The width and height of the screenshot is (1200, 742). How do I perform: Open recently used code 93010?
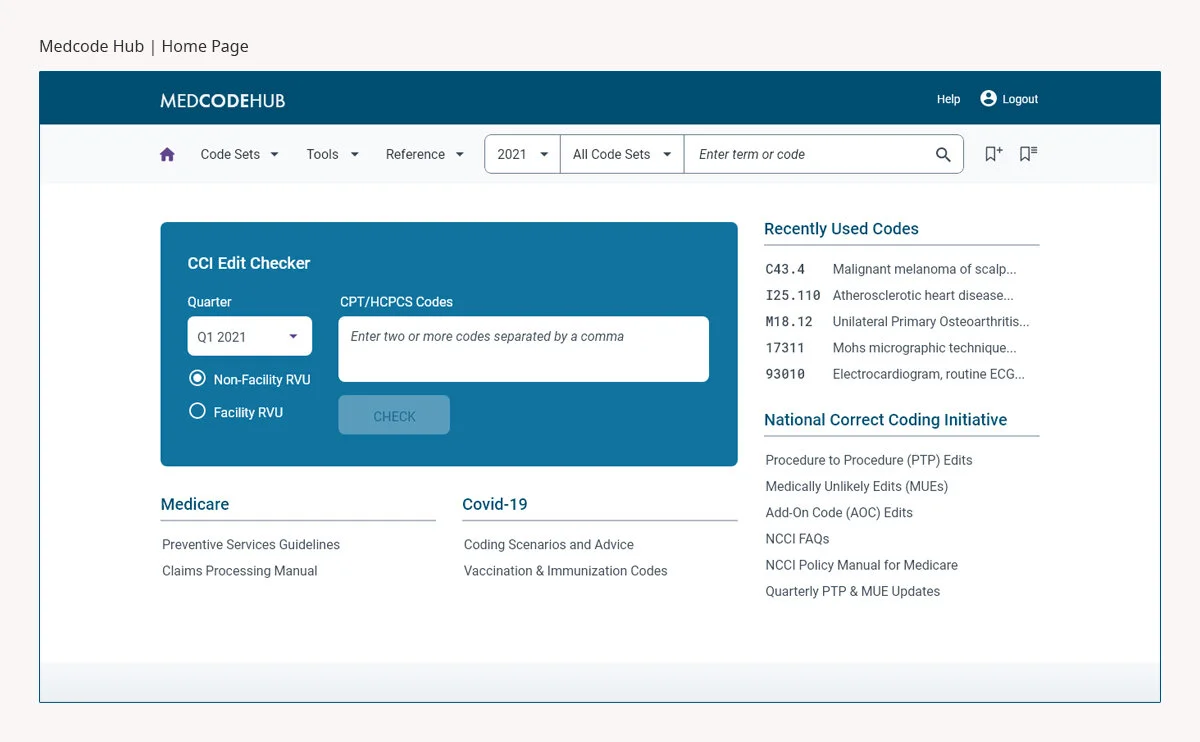[x=785, y=374]
